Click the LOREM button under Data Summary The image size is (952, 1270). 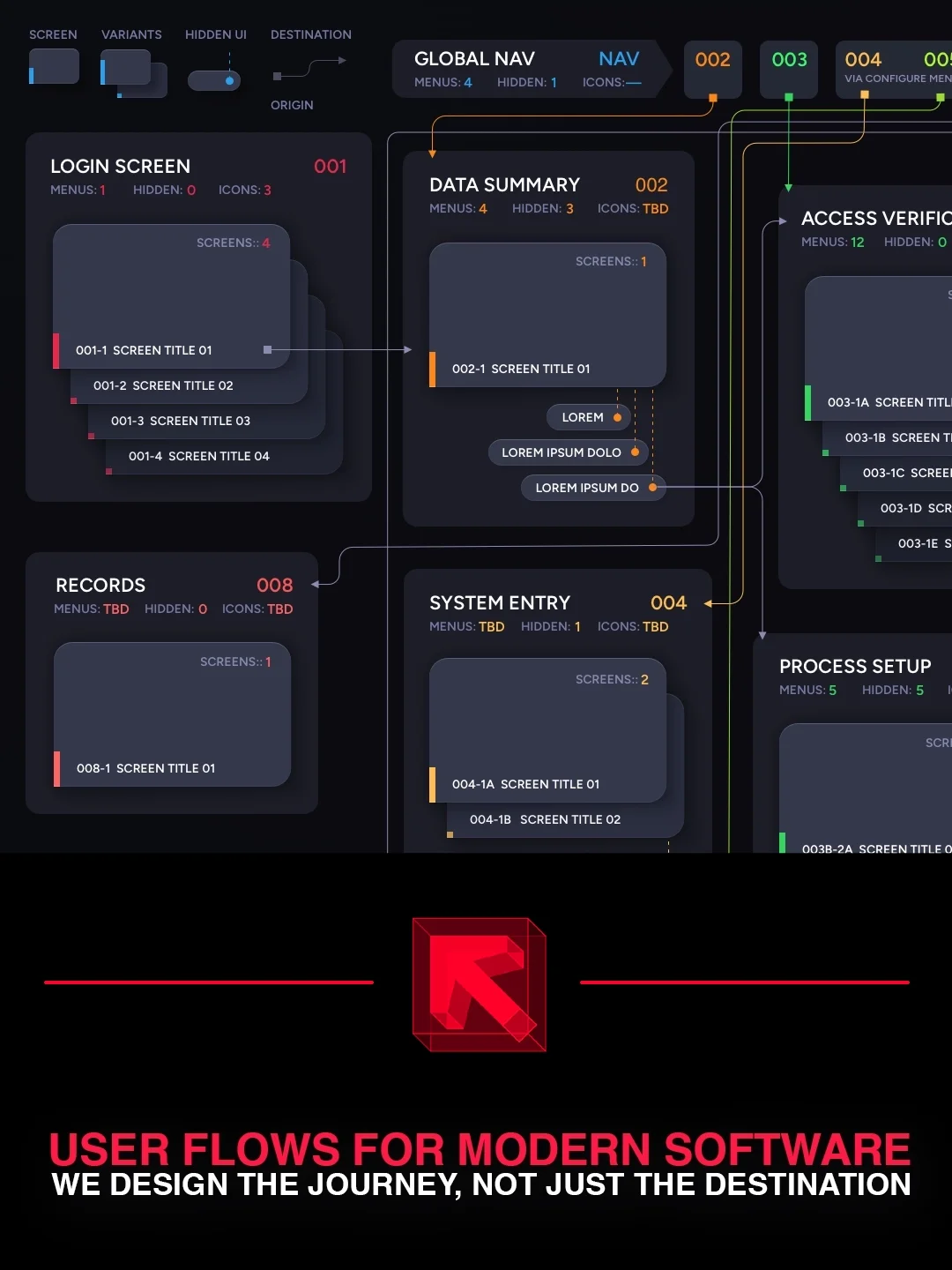pos(588,417)
